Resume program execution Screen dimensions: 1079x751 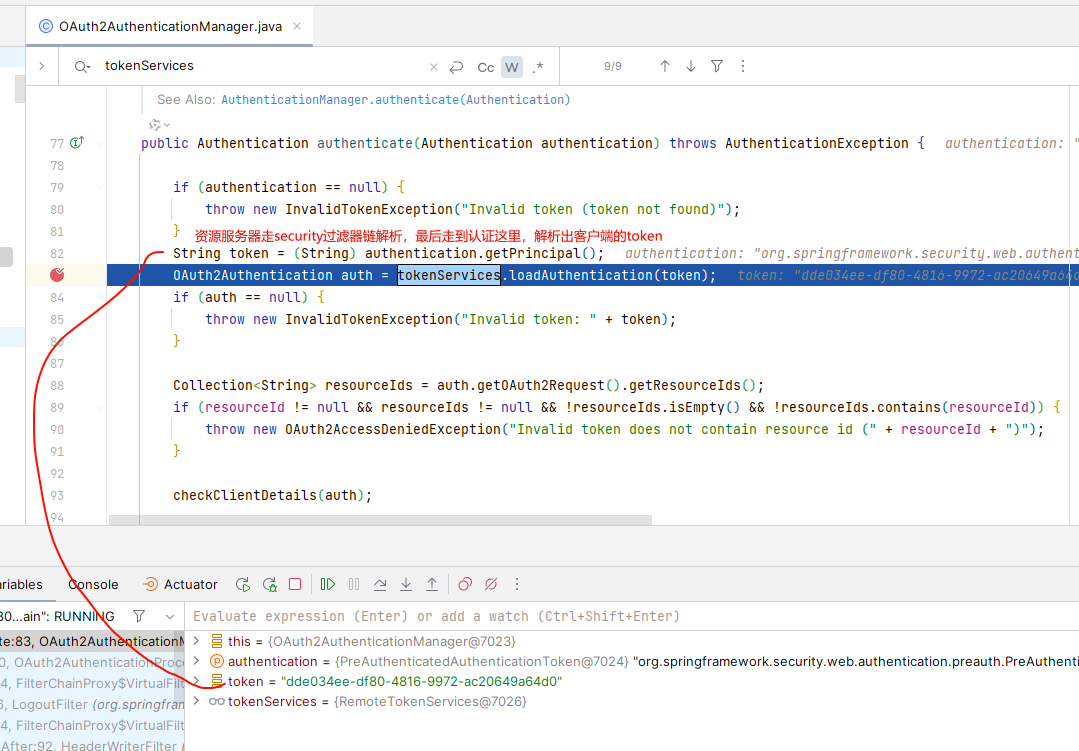[x=328, y=584]
